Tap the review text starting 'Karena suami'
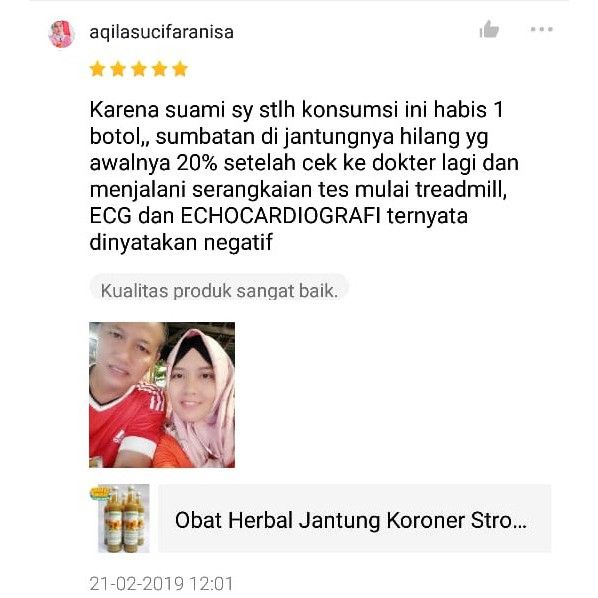Screen dimensions: 598x598 (x=304, y=176)
